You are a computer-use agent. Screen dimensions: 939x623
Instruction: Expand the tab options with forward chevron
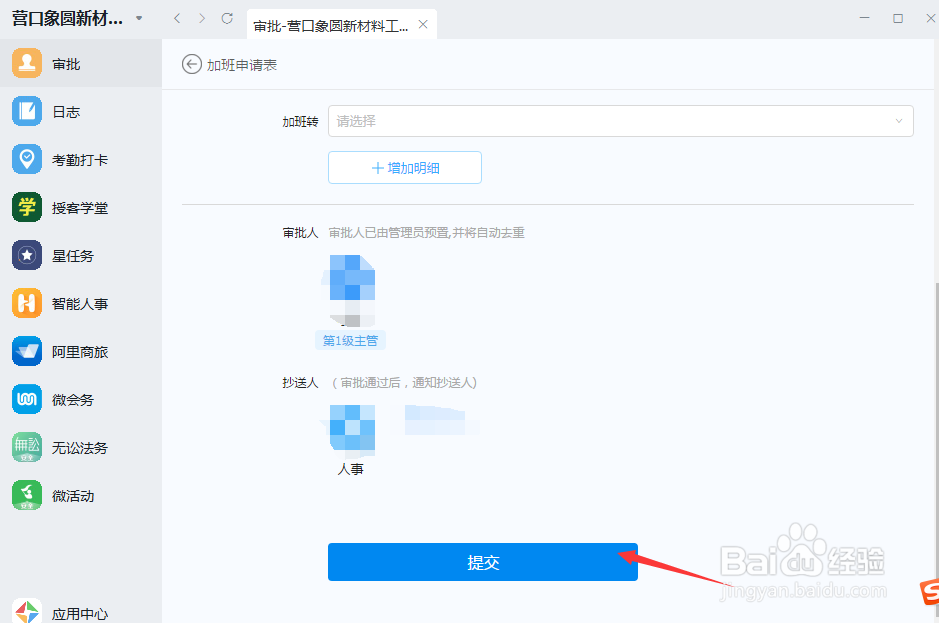pos(200,17)
